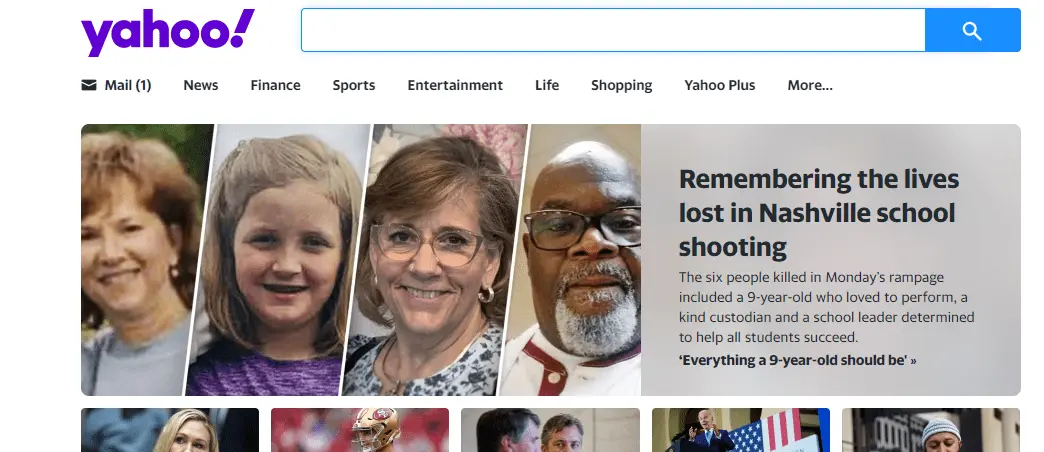Go to the Finance section
This screenshot has width=1044, height=452.
pyautogui.click(x=275, y=85)
